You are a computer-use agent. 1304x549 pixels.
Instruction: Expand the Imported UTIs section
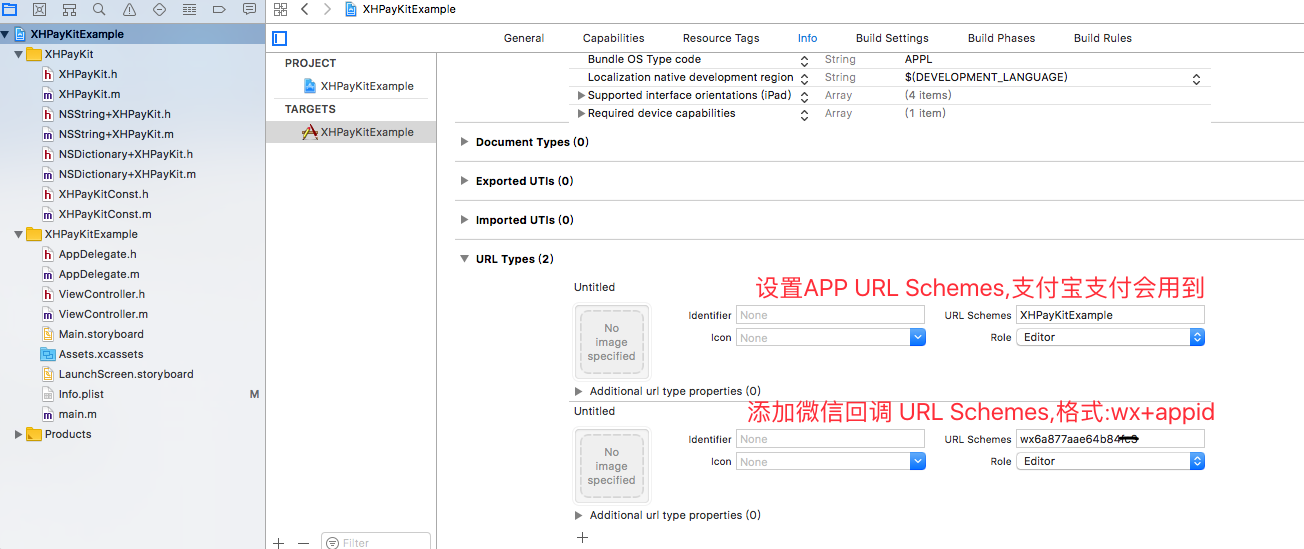click(464, 220)
